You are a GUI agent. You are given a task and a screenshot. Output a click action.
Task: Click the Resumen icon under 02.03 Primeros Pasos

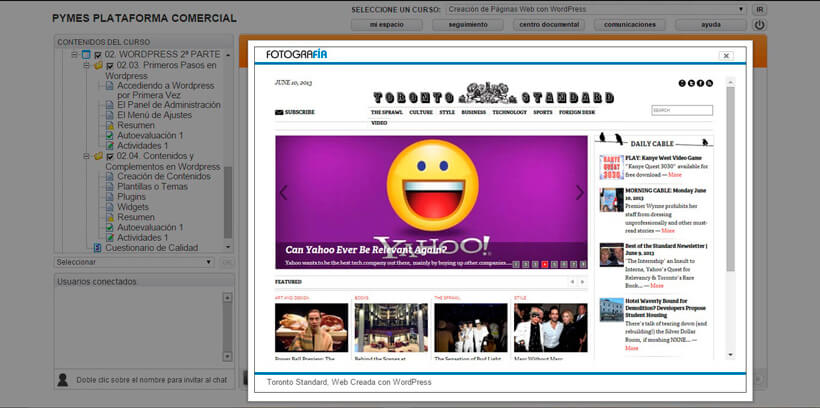pyautogui.click(x=109, y=126)
